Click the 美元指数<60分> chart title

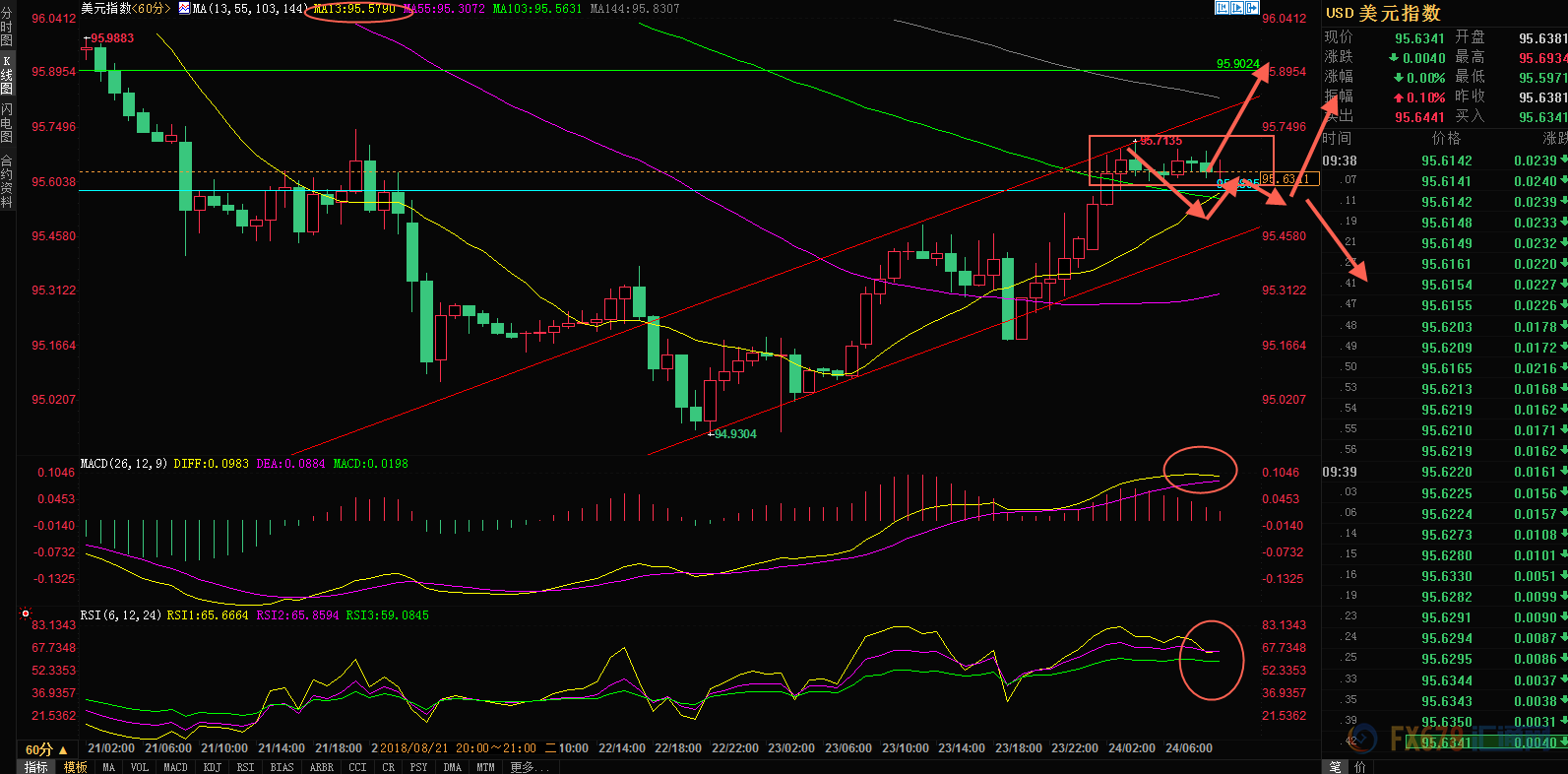tap(125, 8)
